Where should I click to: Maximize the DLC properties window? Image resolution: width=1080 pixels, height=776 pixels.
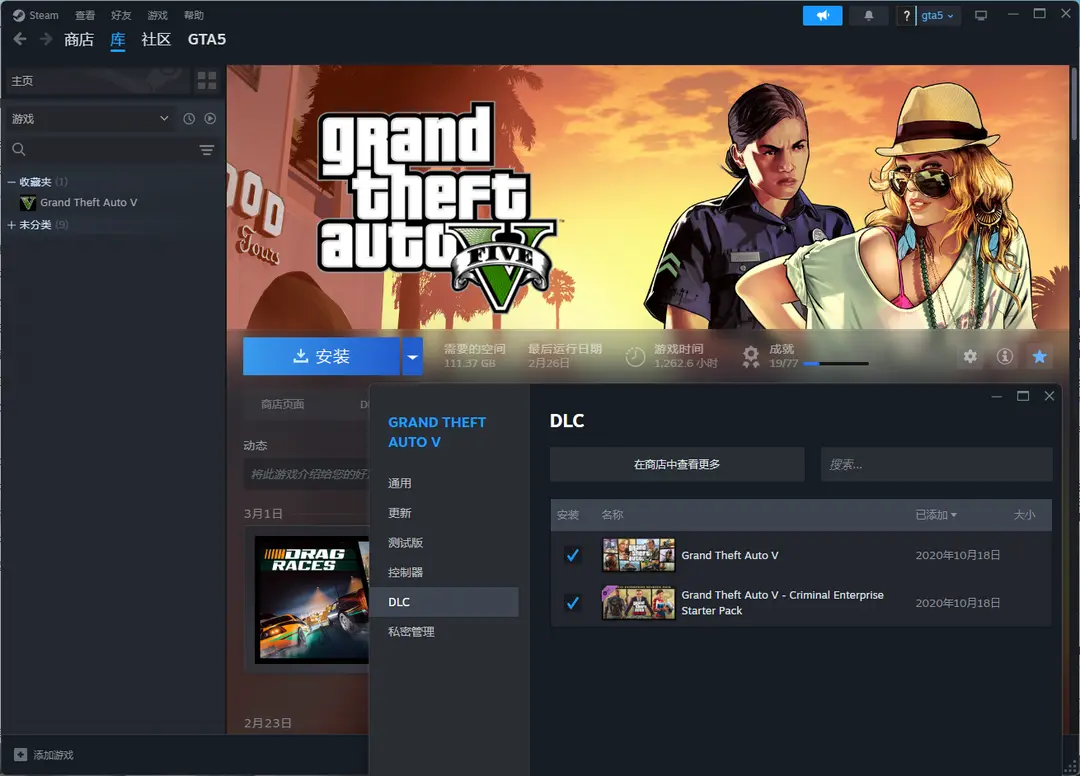click(1023, 396)
